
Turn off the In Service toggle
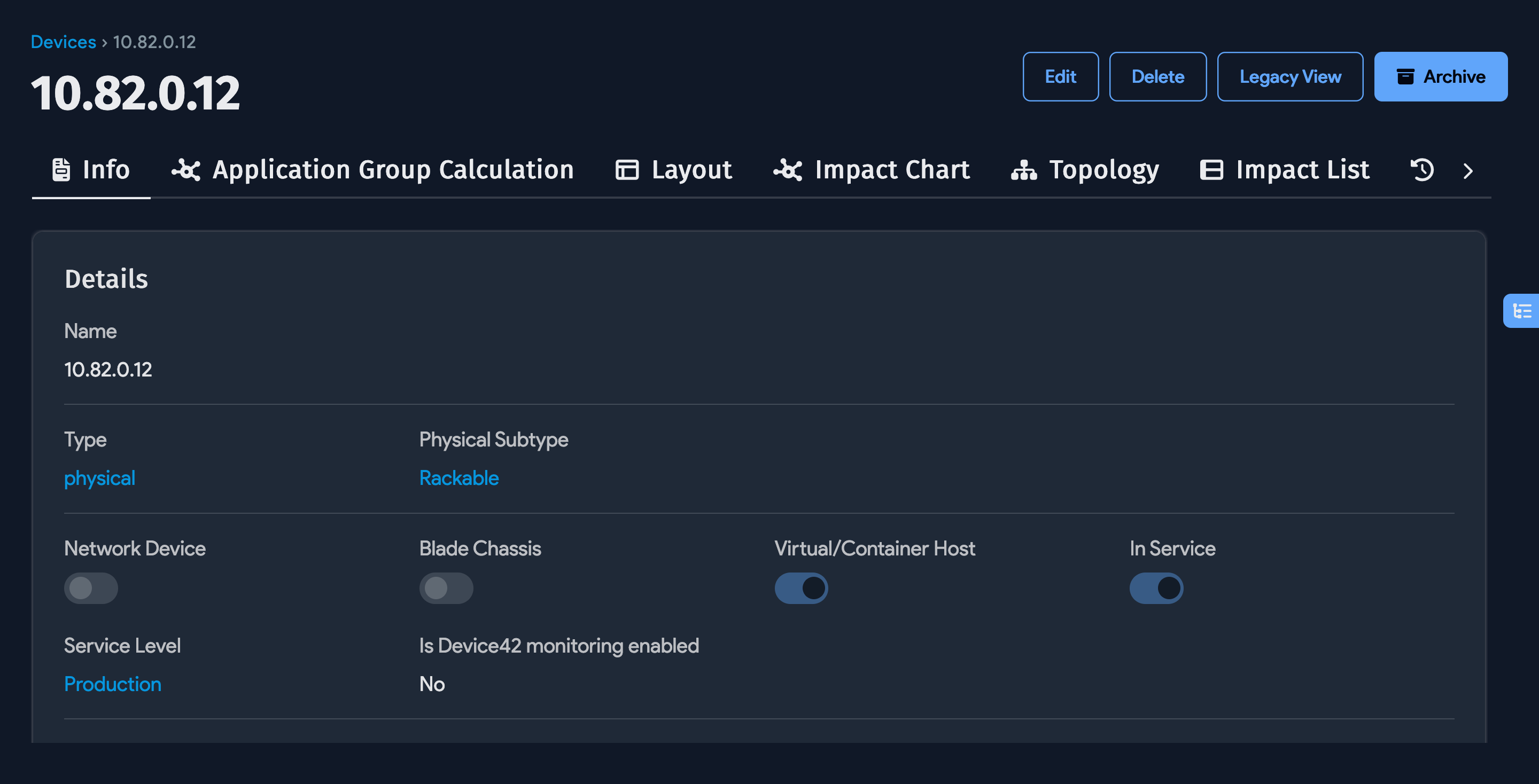[1155, 588]
